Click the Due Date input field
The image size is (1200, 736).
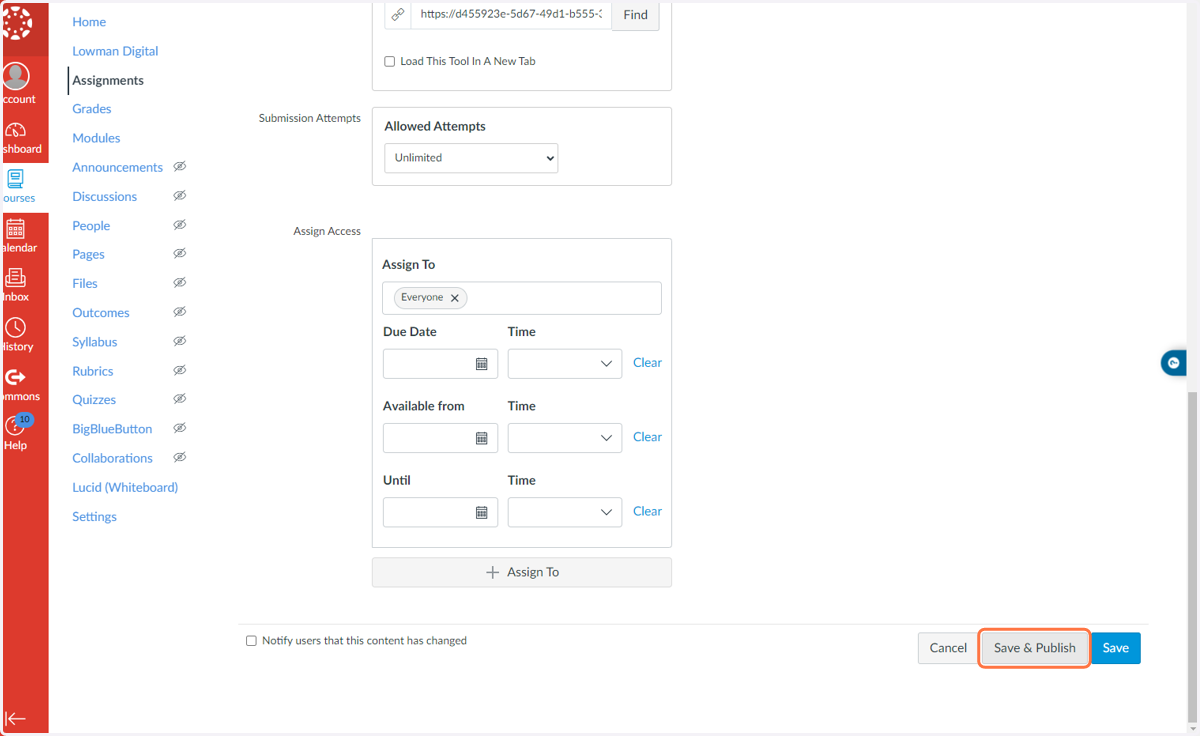(x=440, y=364)
